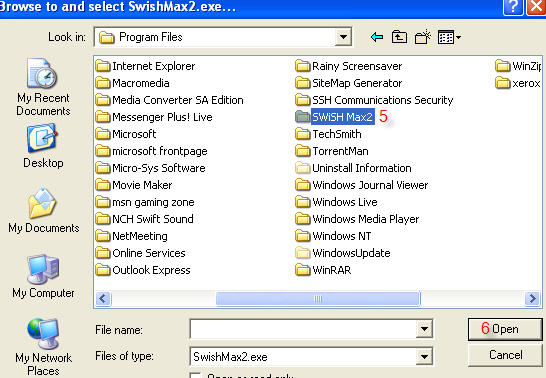Click the left scroll arrow of file list
The height and width of the screenshot is (378, 546).
pos(103,299)
